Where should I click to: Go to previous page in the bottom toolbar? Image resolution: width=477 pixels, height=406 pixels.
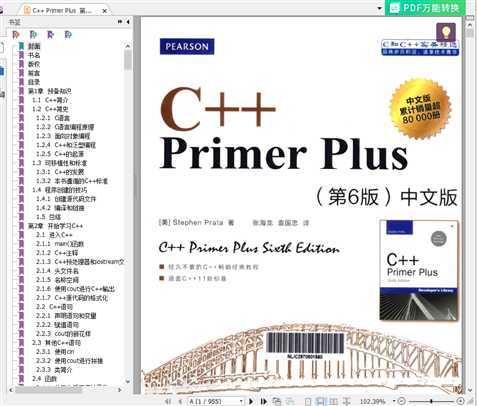pos(181,401)
